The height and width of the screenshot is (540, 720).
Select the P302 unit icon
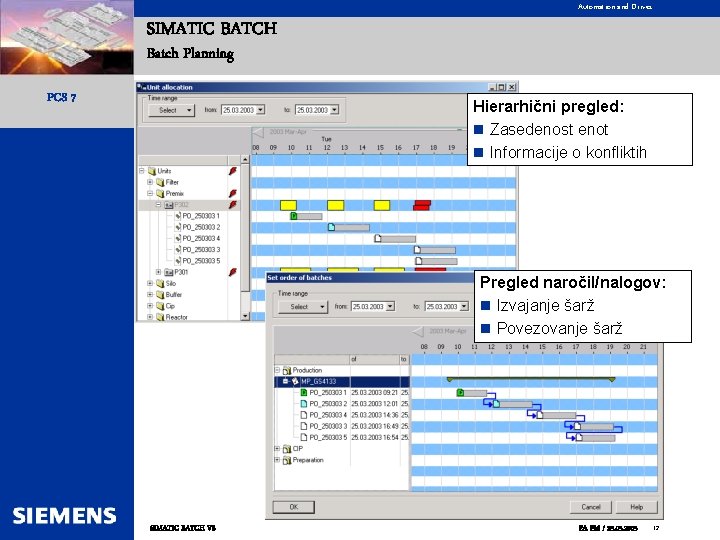pyautogui.click(x=169, y=205)
